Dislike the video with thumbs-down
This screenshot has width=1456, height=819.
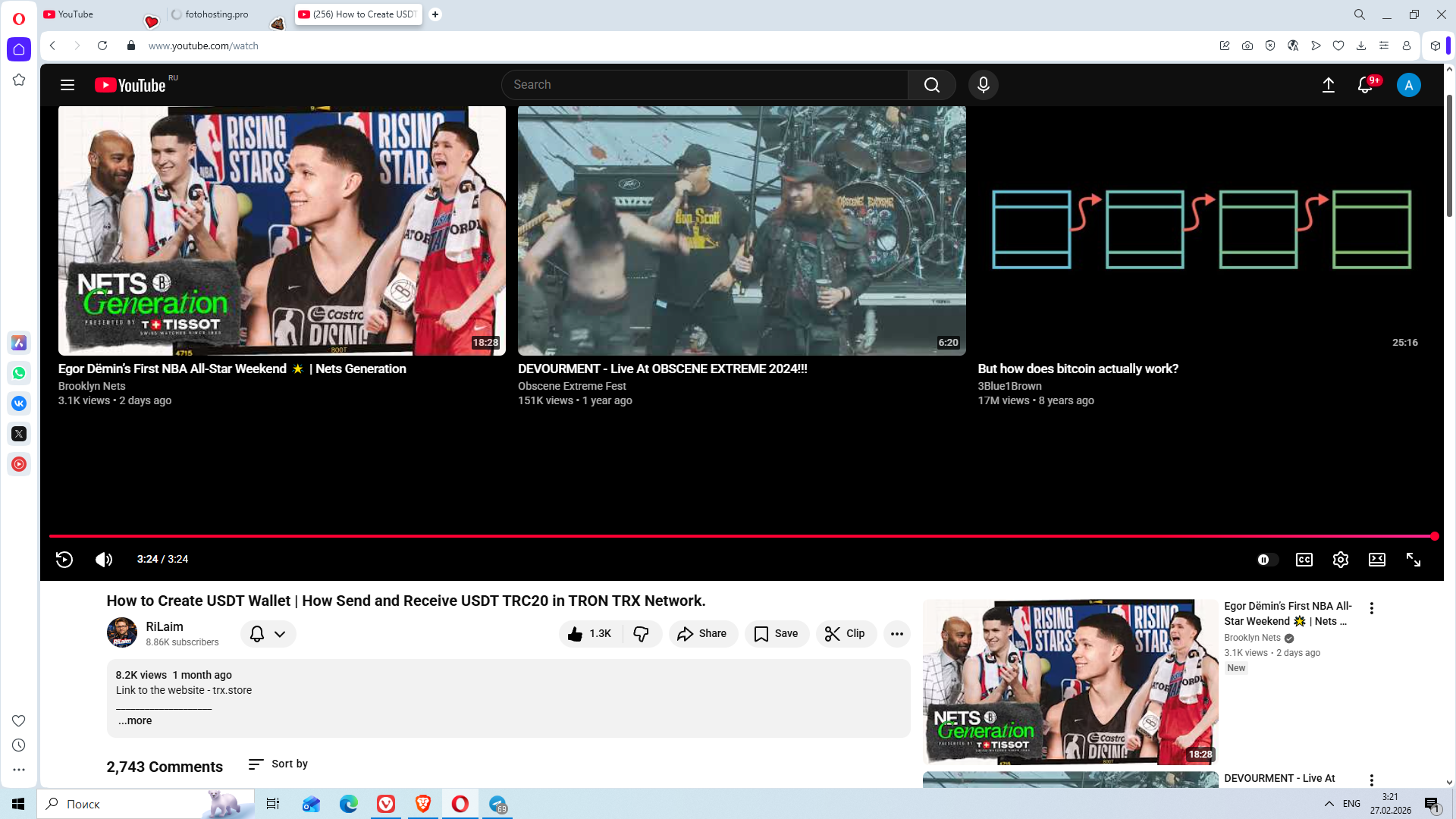(642, 634)
